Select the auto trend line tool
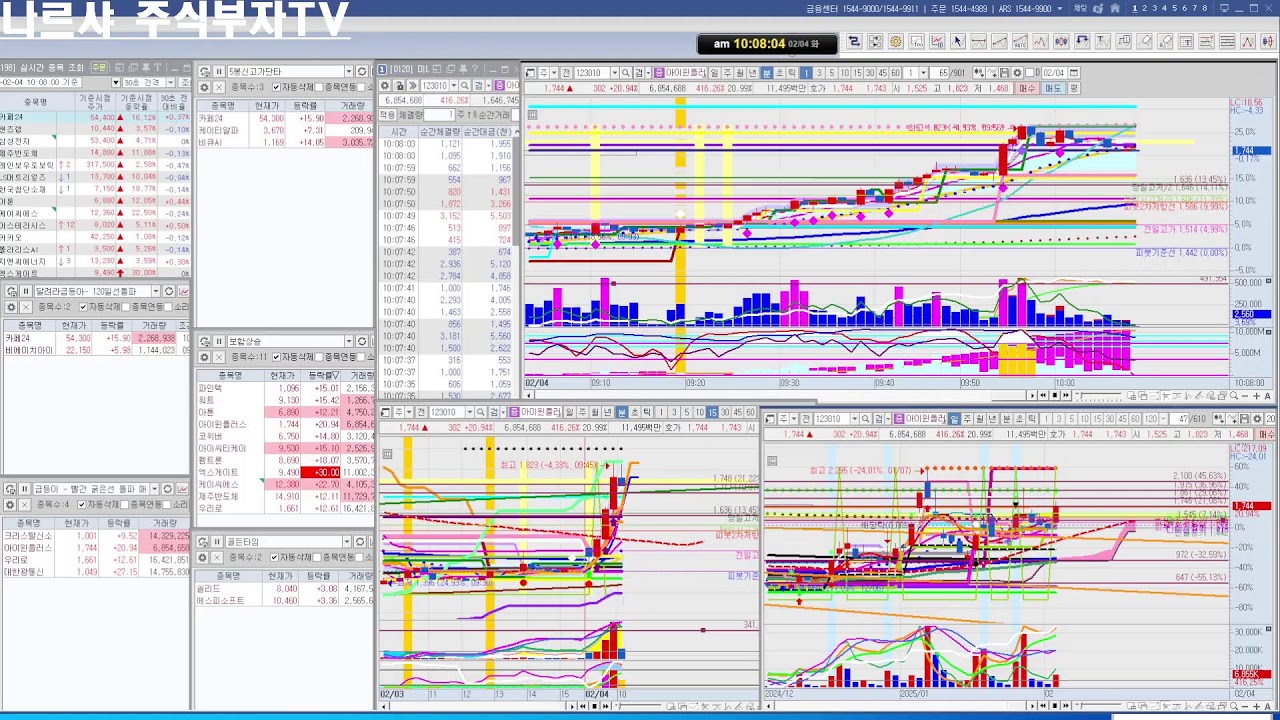This screenshot has width=1280, height=720. tap(1020, 41)
